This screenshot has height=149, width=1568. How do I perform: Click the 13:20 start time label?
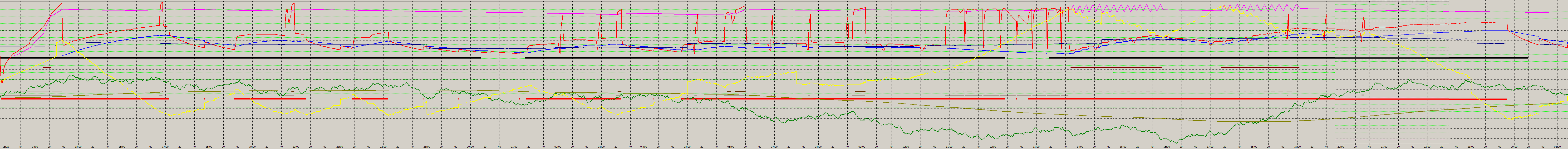5,147
